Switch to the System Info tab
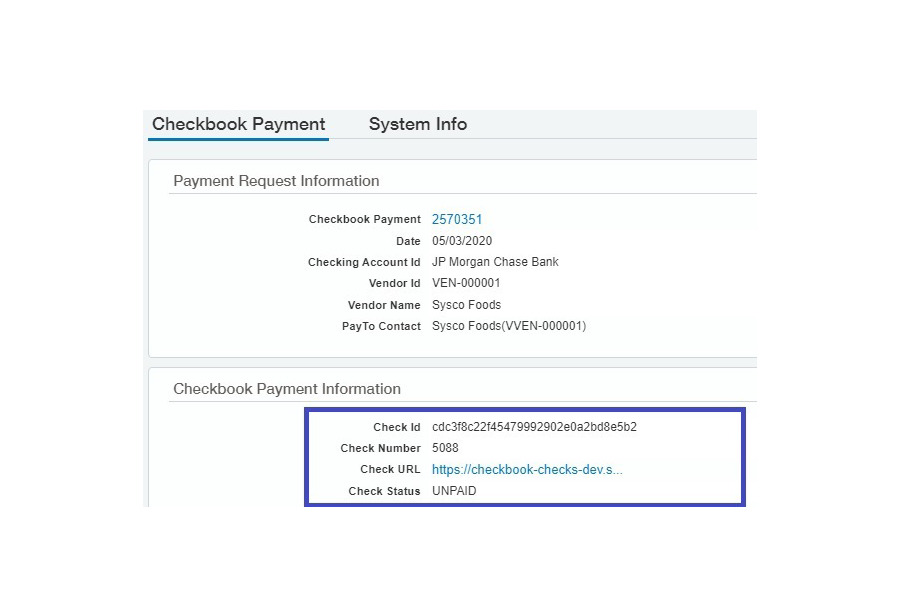Image resolution: width=900 pixels, height=600 pixels. tap(417, 124)
